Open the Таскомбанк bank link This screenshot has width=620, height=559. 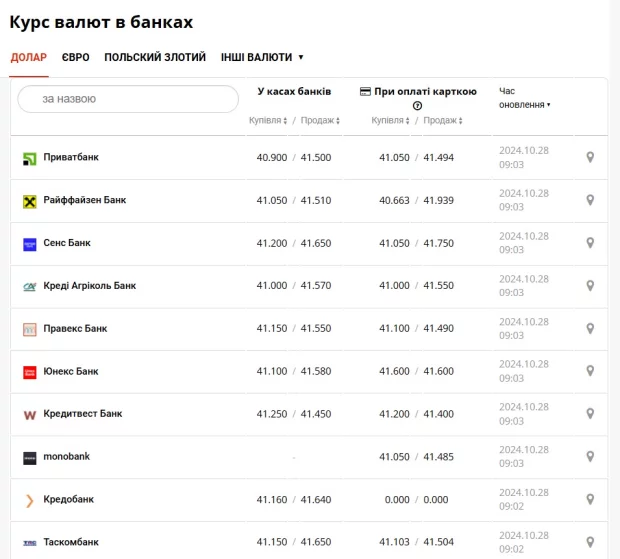(x=71, y=542)
